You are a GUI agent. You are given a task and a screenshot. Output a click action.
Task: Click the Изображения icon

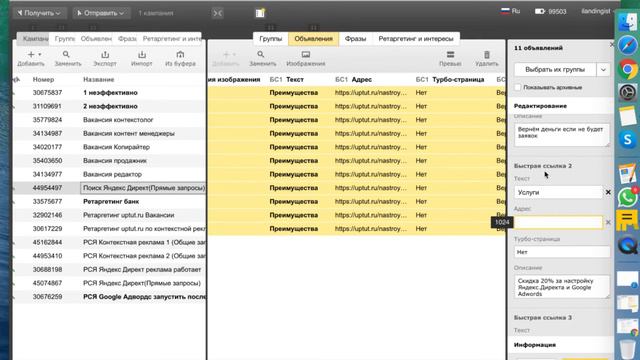pyautogui.click(x=306, y=54)
